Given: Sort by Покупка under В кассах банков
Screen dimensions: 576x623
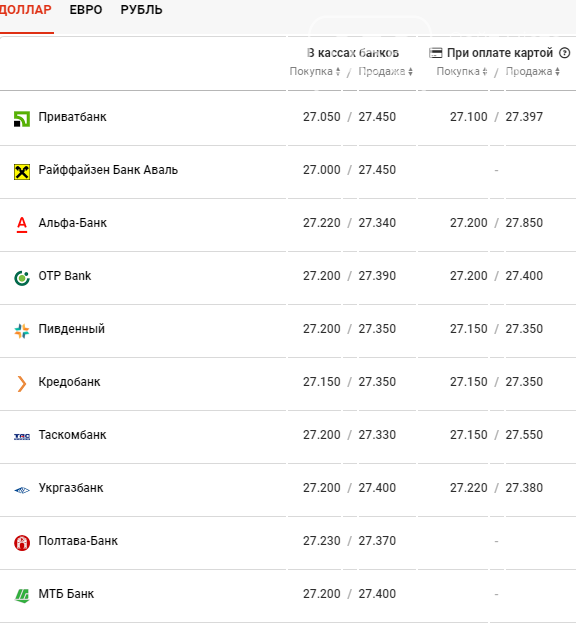Looking at the screenshot, I should tap(315, 72).
